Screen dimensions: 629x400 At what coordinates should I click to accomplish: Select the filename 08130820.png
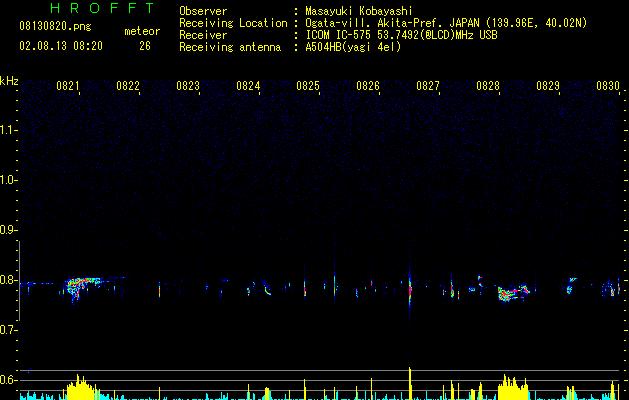[55, 27]
